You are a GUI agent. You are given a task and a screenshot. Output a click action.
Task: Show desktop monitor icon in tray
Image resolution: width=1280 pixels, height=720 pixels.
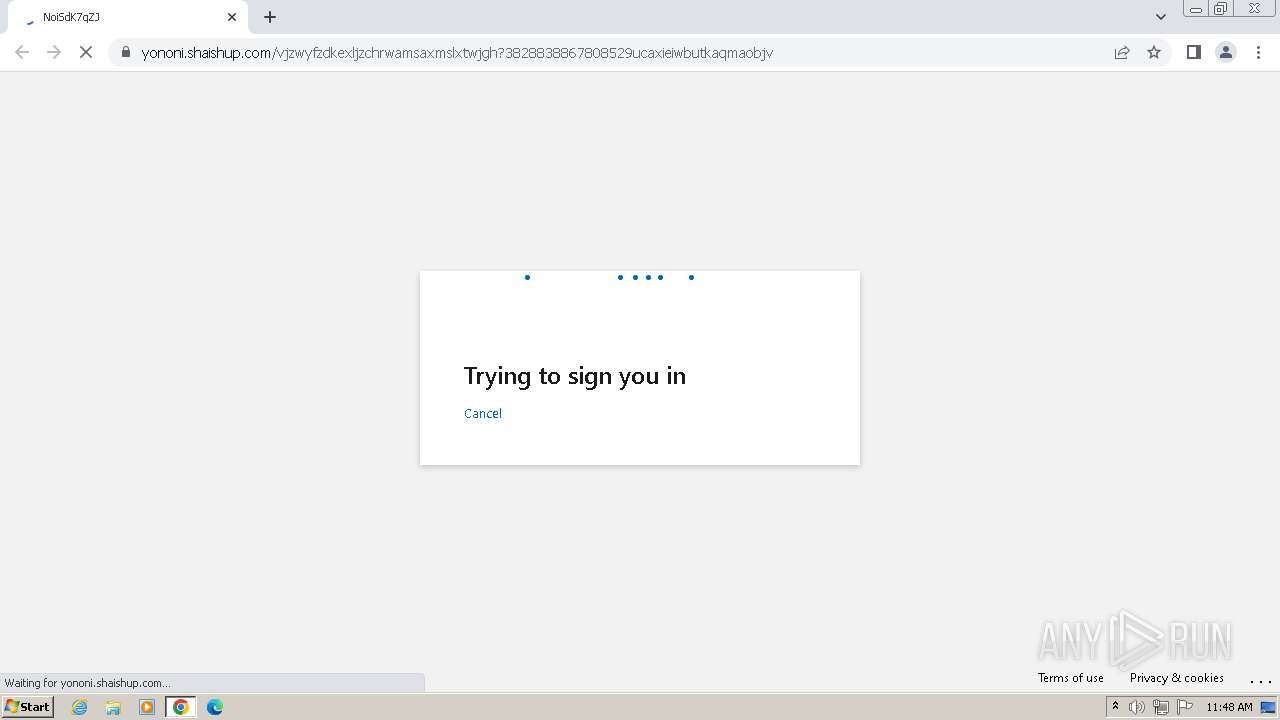pyautogui.click(x=1268, y=707)
